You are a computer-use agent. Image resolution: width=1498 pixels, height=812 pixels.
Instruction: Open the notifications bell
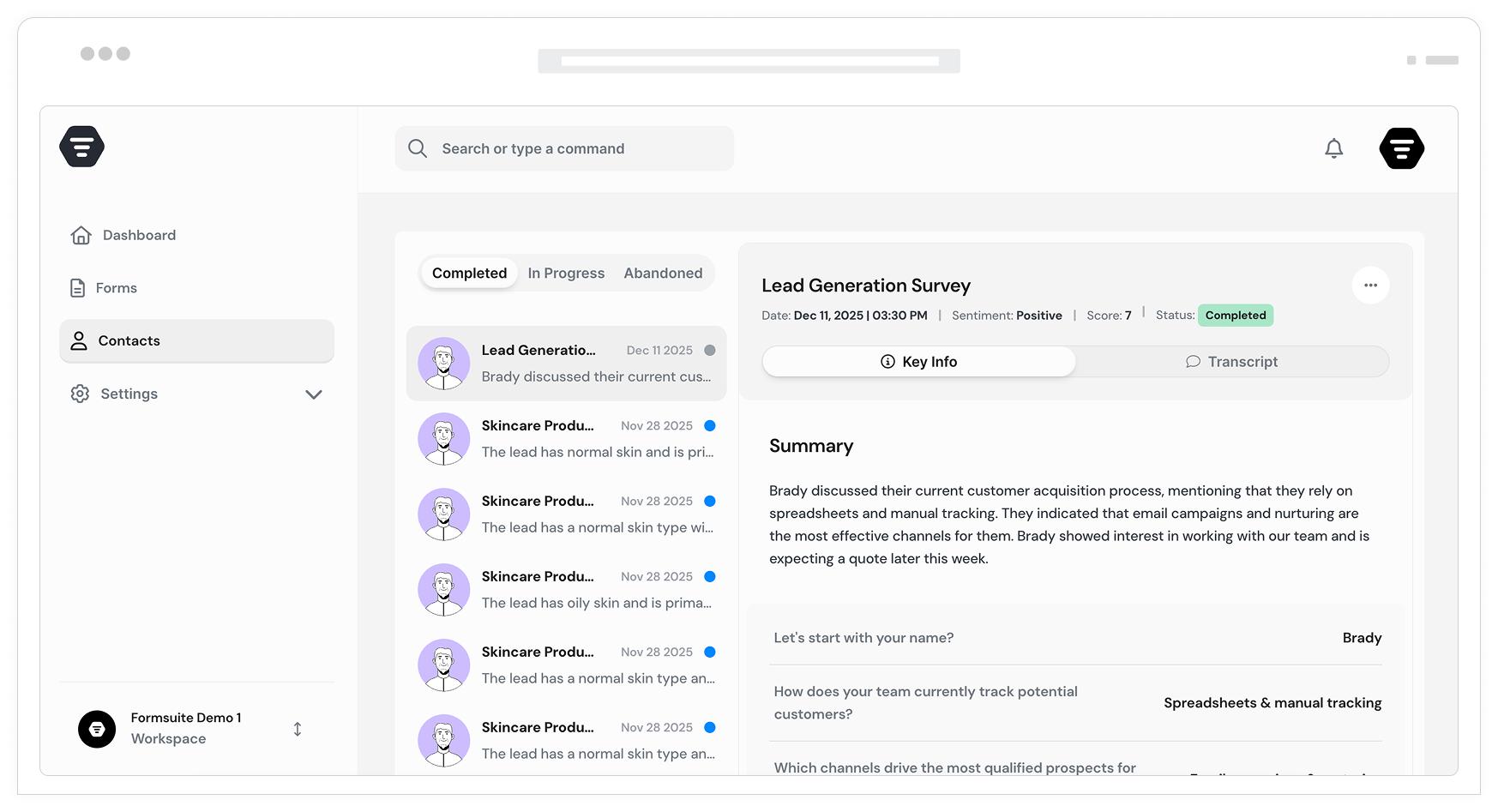point(1333,149)
